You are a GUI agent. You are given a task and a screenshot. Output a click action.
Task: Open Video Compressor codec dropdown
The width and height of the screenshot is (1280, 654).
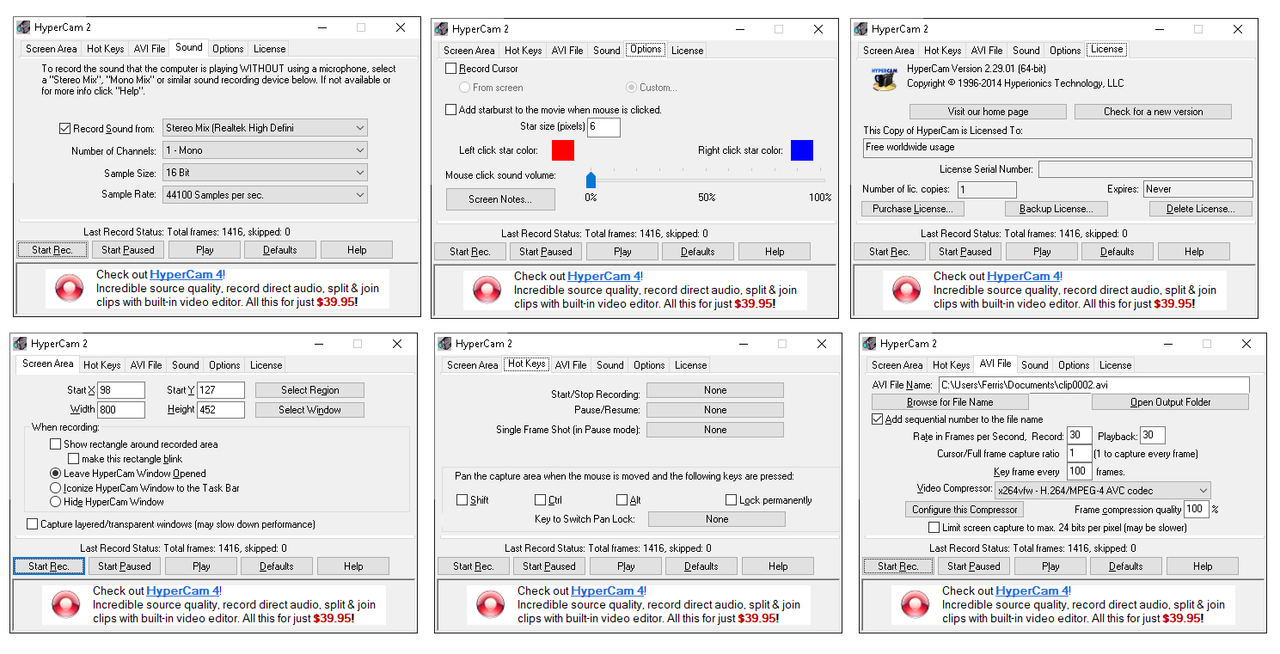(x=1103, y=490)
